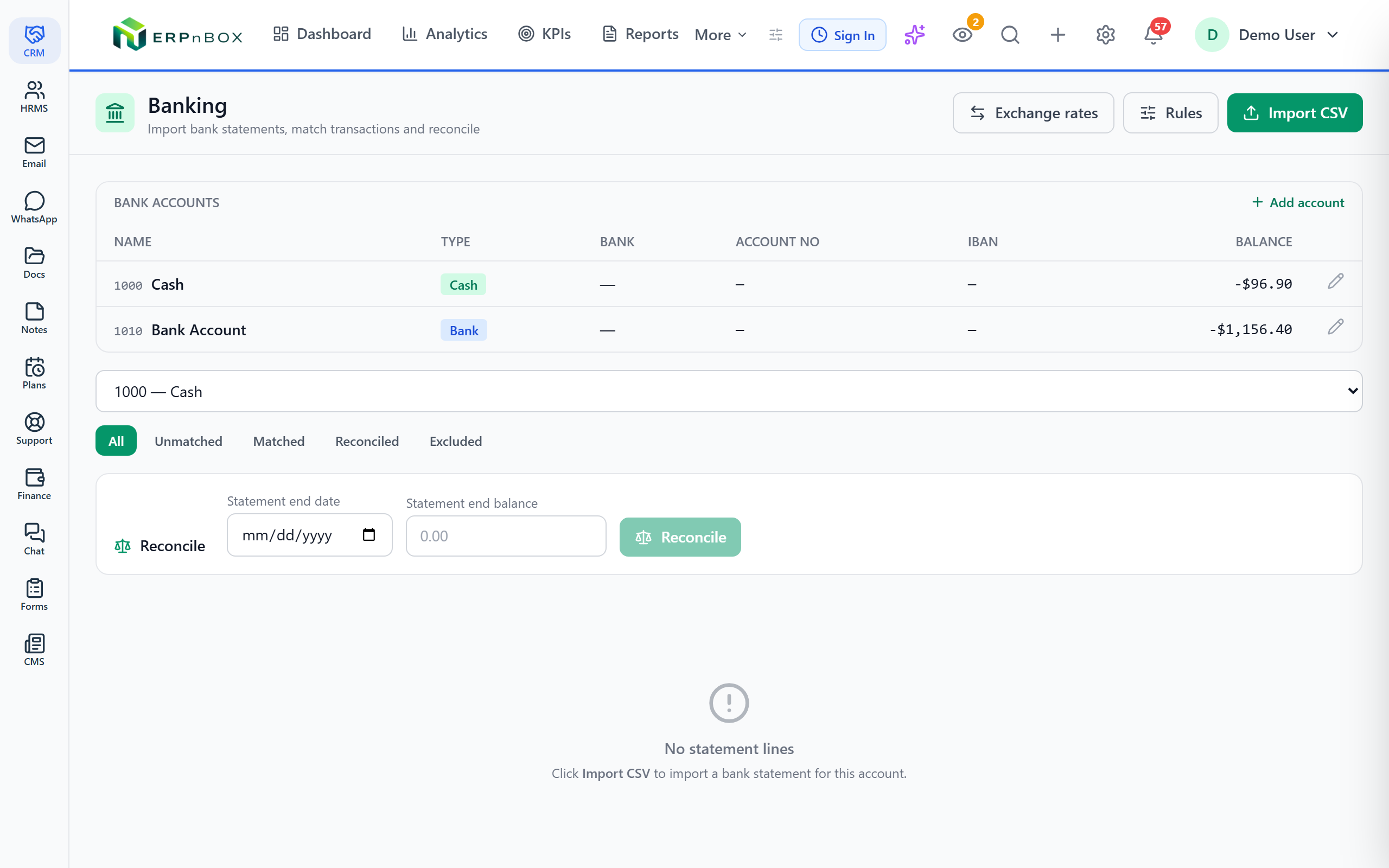The width and height of the screenshot is (1389, 868).
Task: Edit the Cash account pencil icon
Action: tap(1336, 282)
